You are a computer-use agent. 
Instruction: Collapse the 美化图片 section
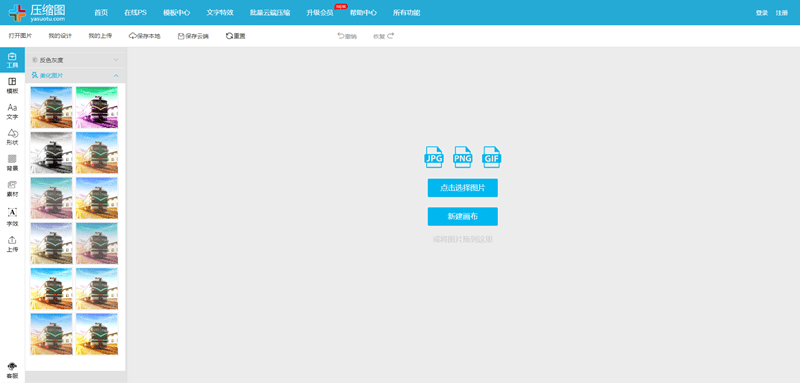coord(76,75)
